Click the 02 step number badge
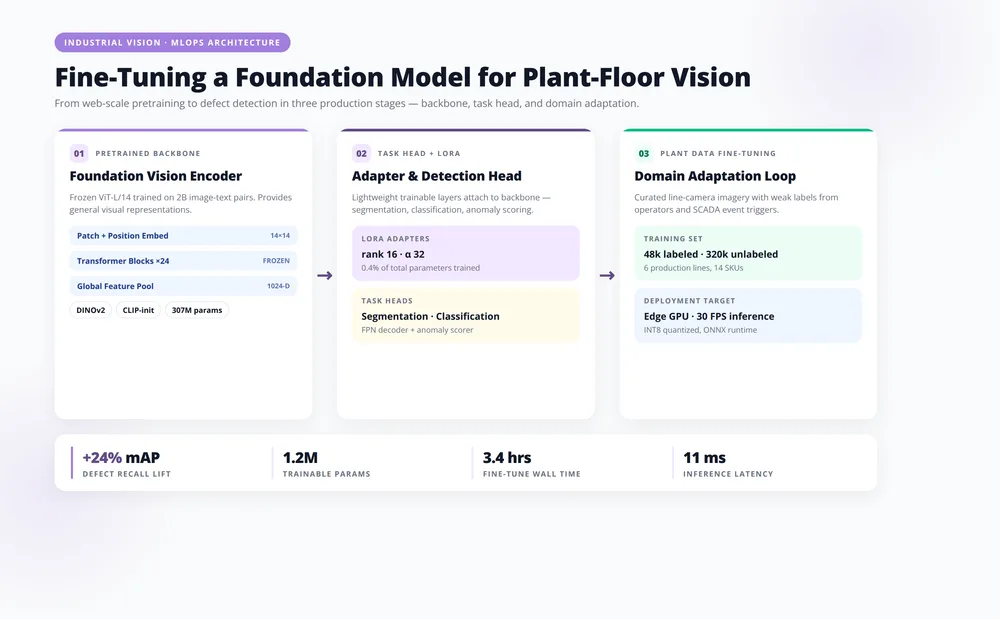Image resolution: width=1000 pixels, height=619 pixels. point(361,154)
